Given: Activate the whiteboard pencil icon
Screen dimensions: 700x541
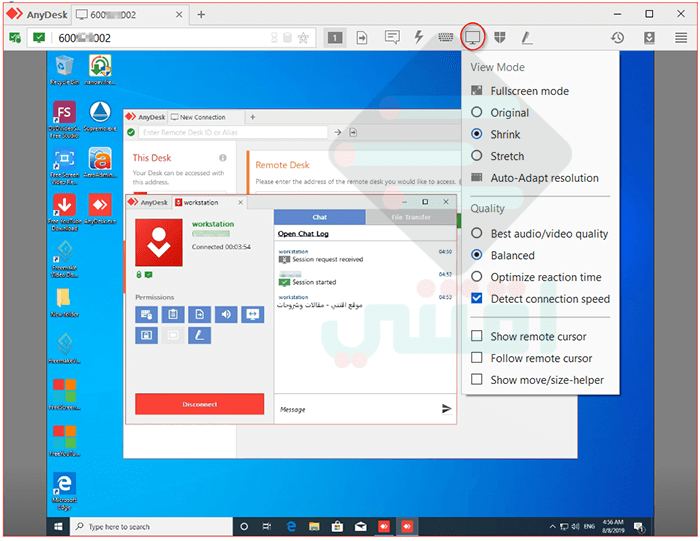Looking at the screenshot, I should [527, 37].
